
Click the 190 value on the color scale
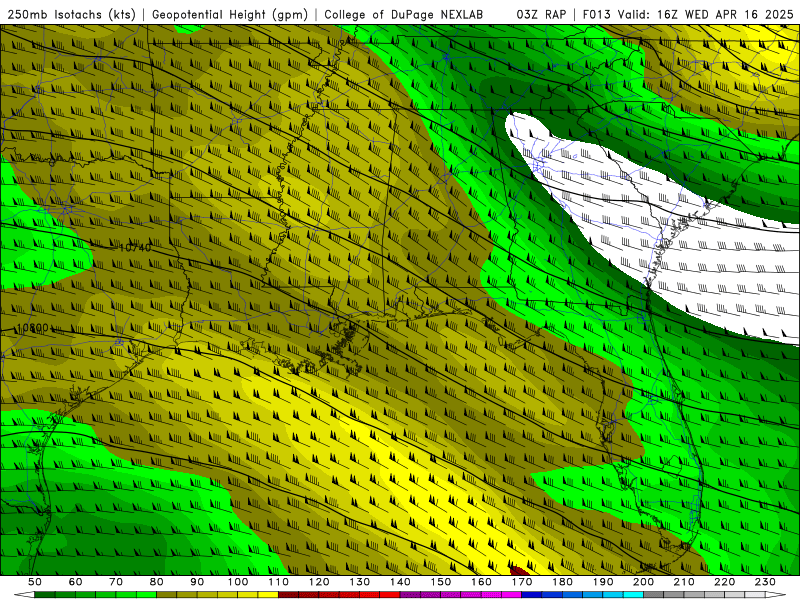coord(603,582)
